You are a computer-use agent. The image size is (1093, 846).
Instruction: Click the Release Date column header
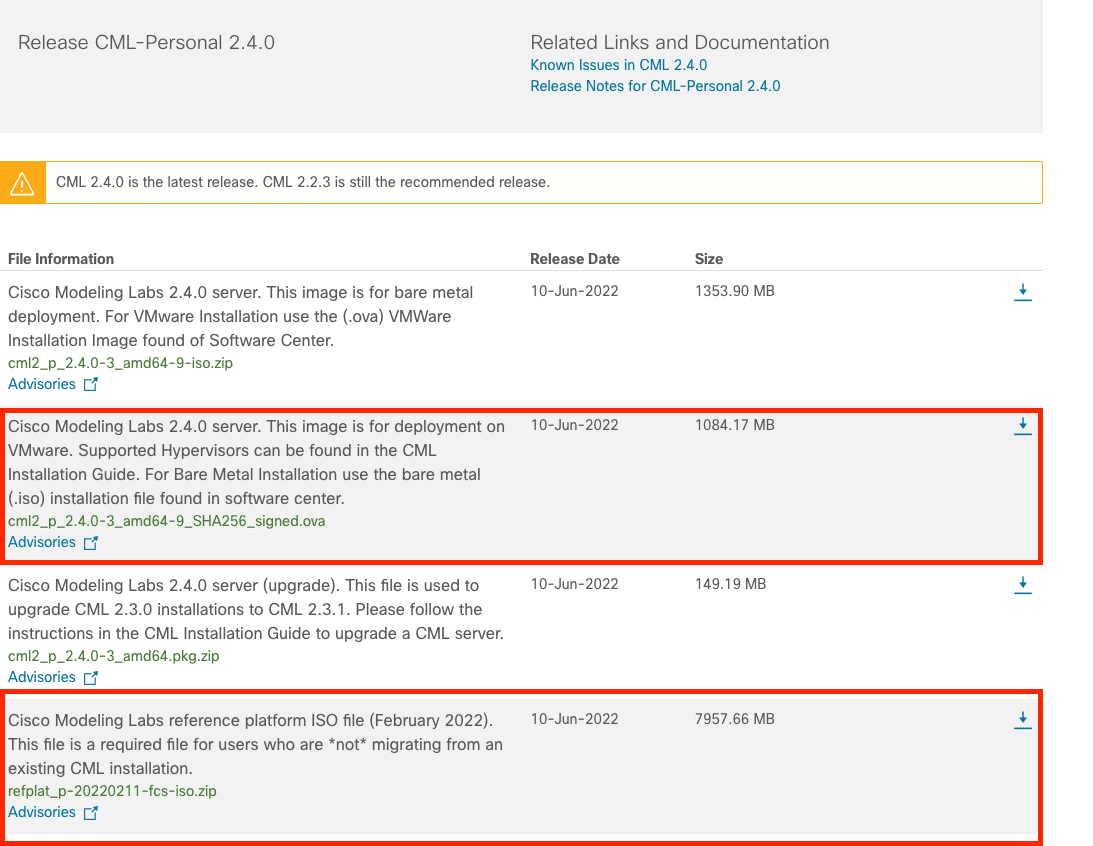point(574,259)
